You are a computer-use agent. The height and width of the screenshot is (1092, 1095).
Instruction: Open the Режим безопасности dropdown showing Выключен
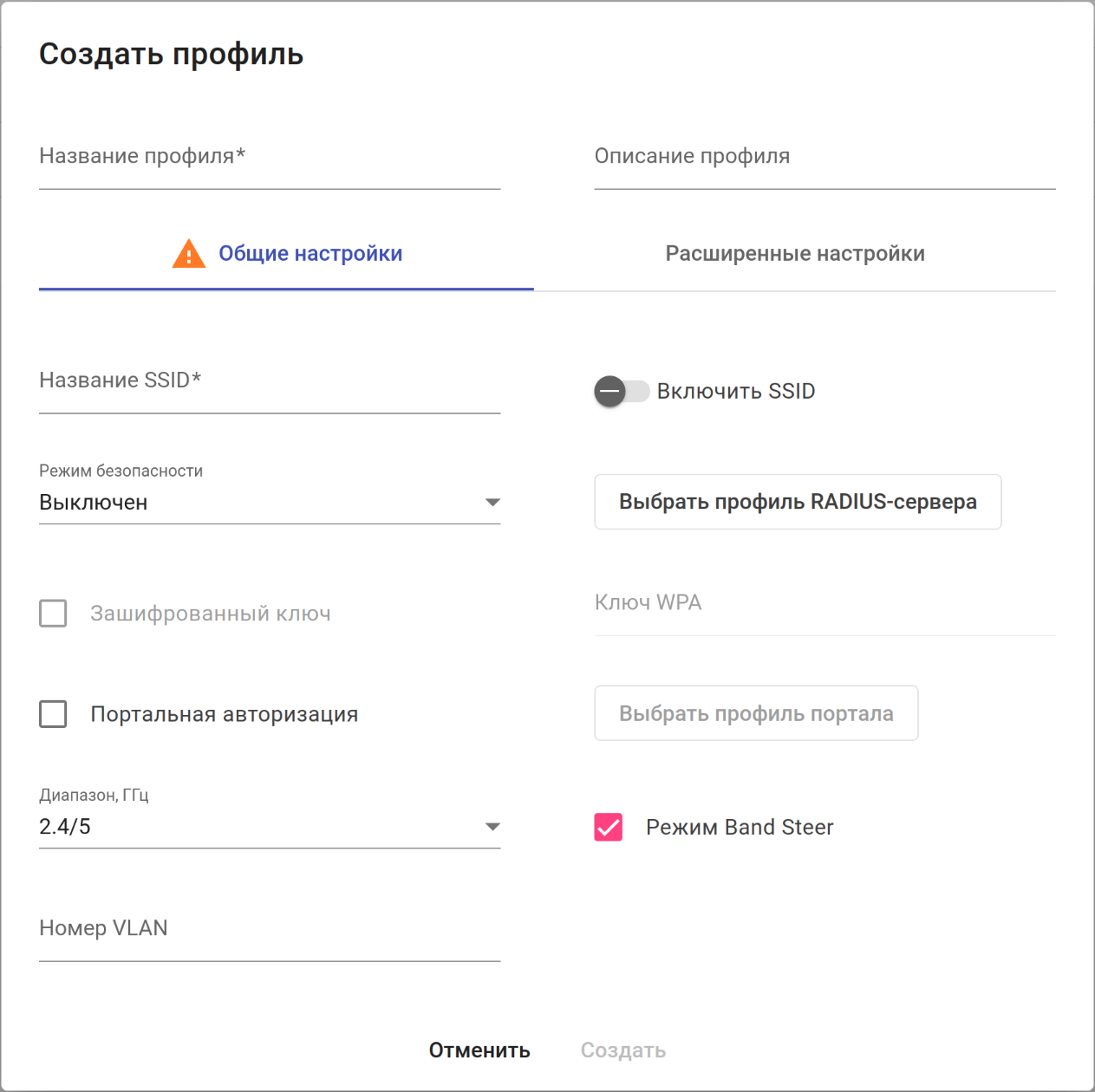tap(260, 503)
